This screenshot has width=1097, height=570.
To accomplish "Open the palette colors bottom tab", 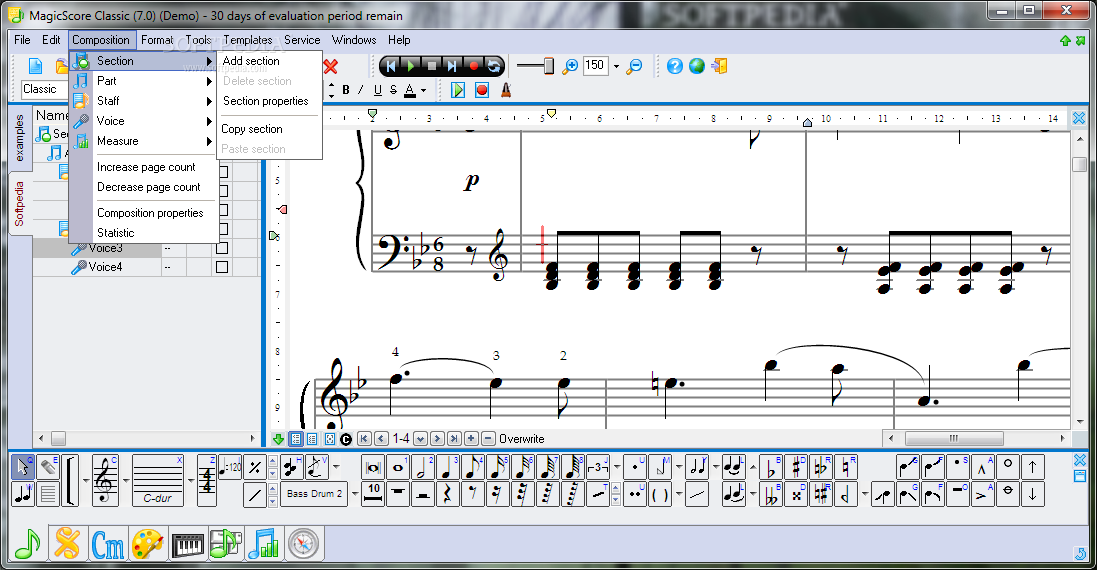I will coord(148,544).
